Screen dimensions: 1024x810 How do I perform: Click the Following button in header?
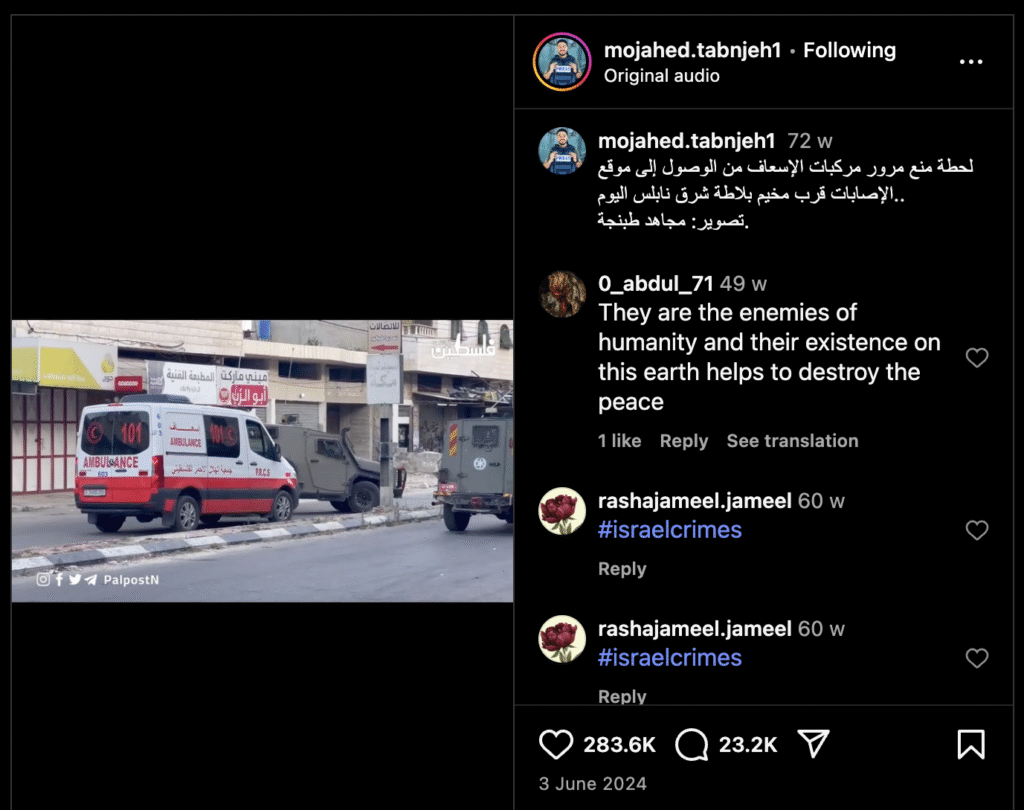(x=849, y=50)
